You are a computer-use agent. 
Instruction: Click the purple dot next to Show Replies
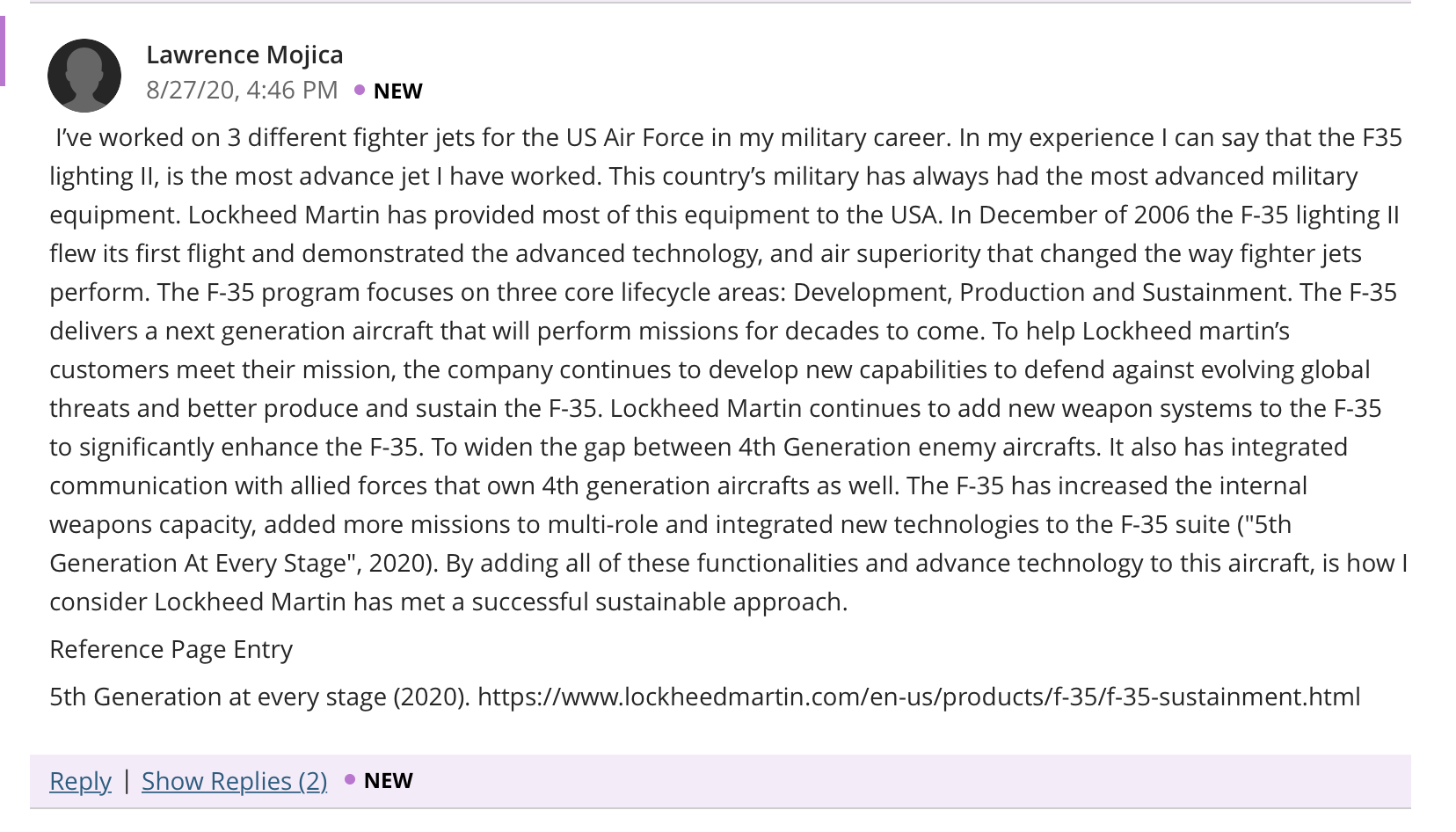coord(350,779)
